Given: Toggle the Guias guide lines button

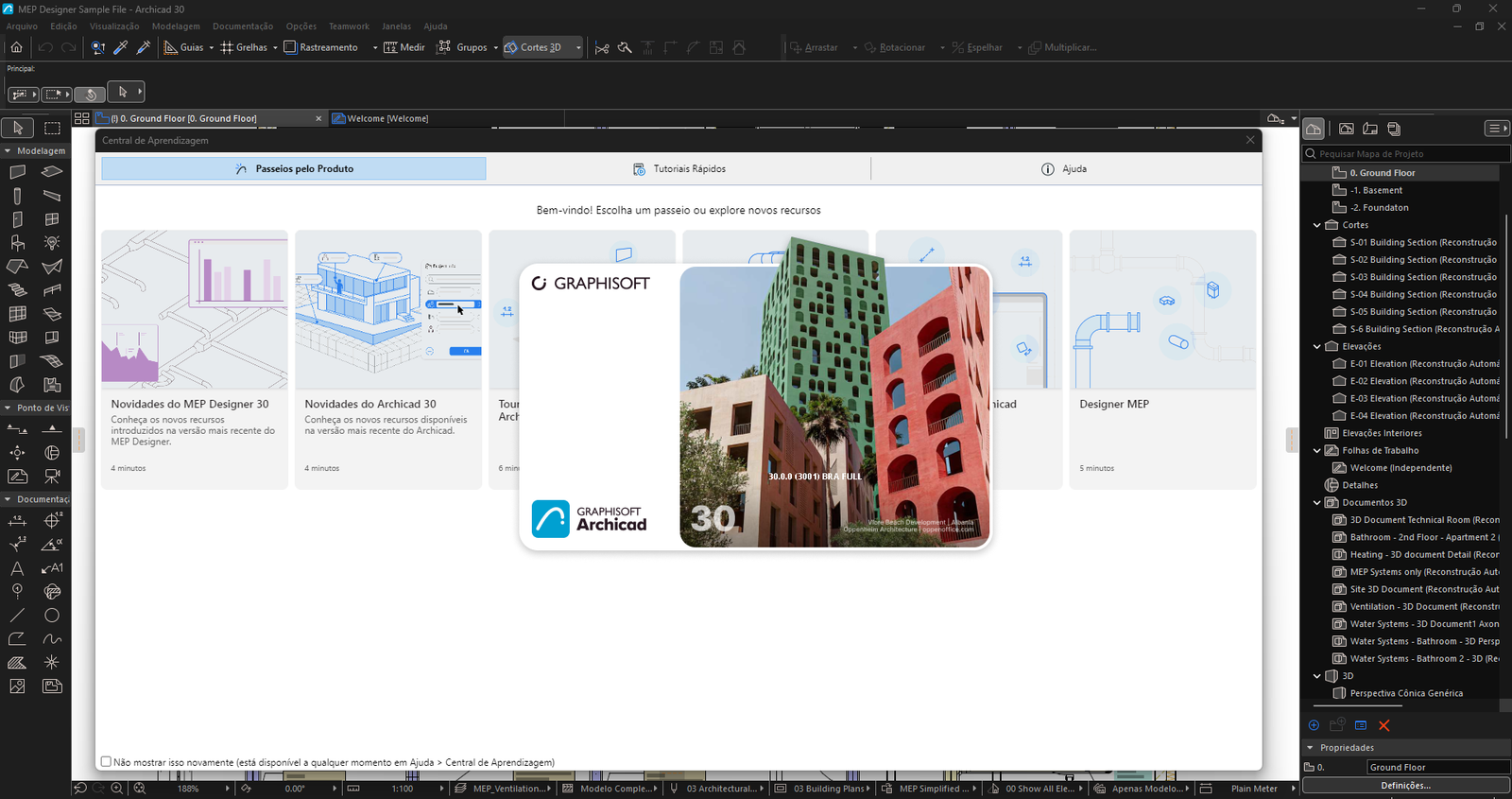Looking at the screenshot, I should click(x=183, y=47).
